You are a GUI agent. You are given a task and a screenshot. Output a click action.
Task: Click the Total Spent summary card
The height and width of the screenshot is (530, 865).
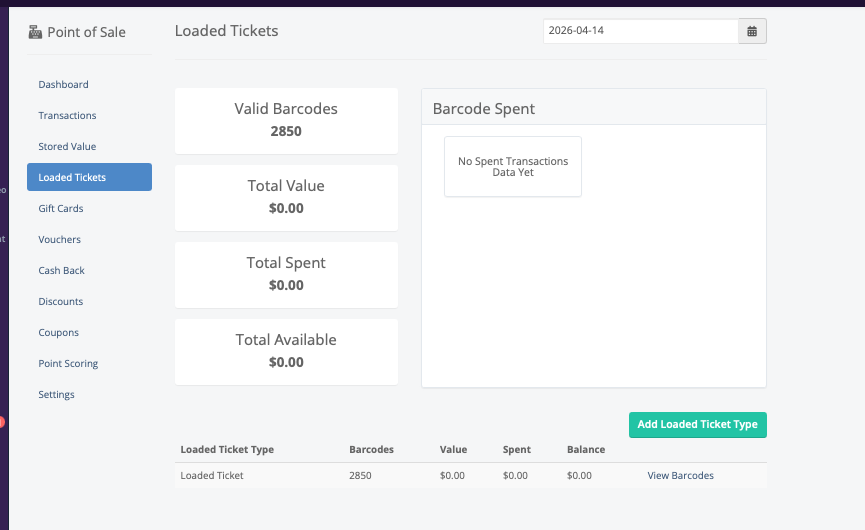tap(286, 274)
